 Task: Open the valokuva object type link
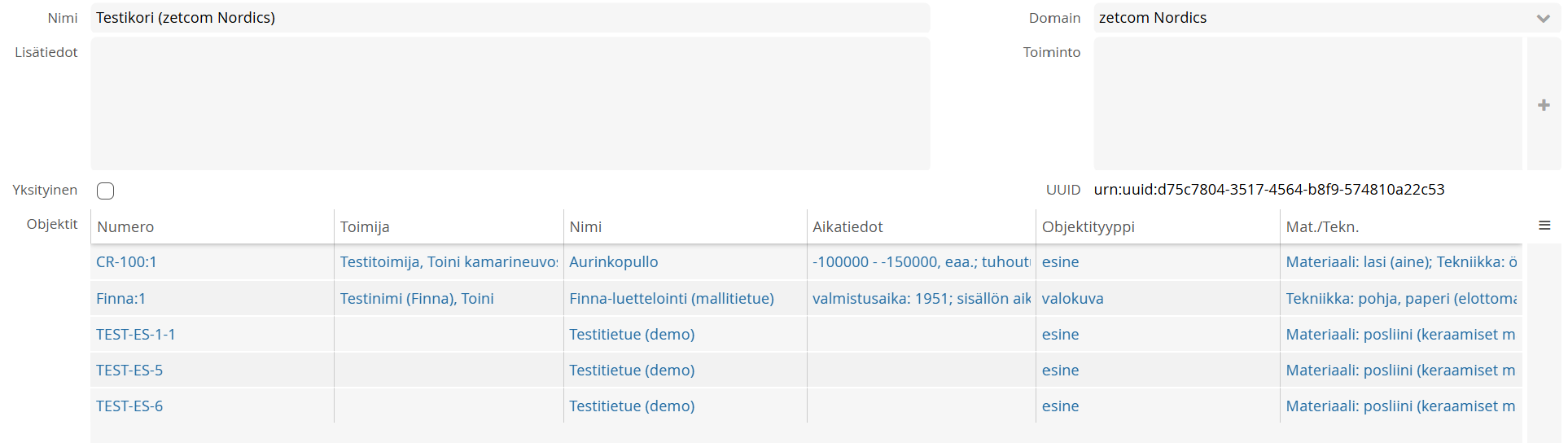[1072, 299]
